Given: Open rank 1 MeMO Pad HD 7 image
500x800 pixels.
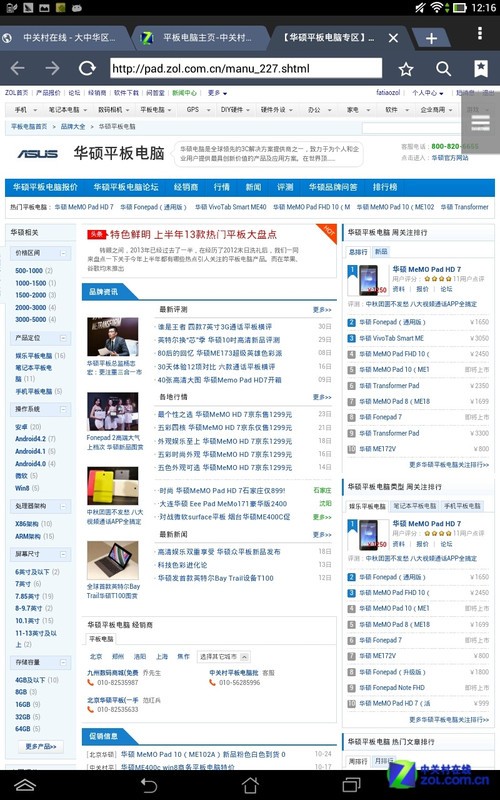Looking at the screenshot, I should (x=368, y=280).
